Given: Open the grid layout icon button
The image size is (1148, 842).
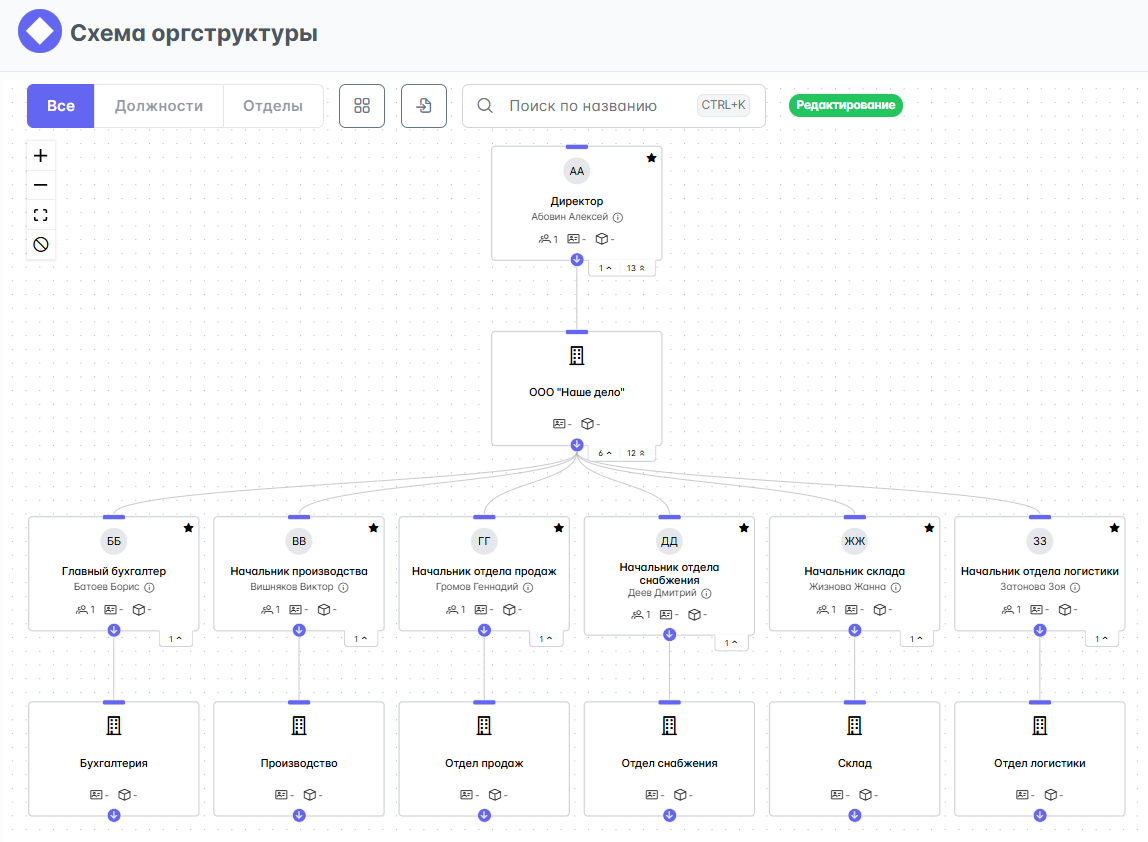Looking at the screenshot, I should (362, 106).
